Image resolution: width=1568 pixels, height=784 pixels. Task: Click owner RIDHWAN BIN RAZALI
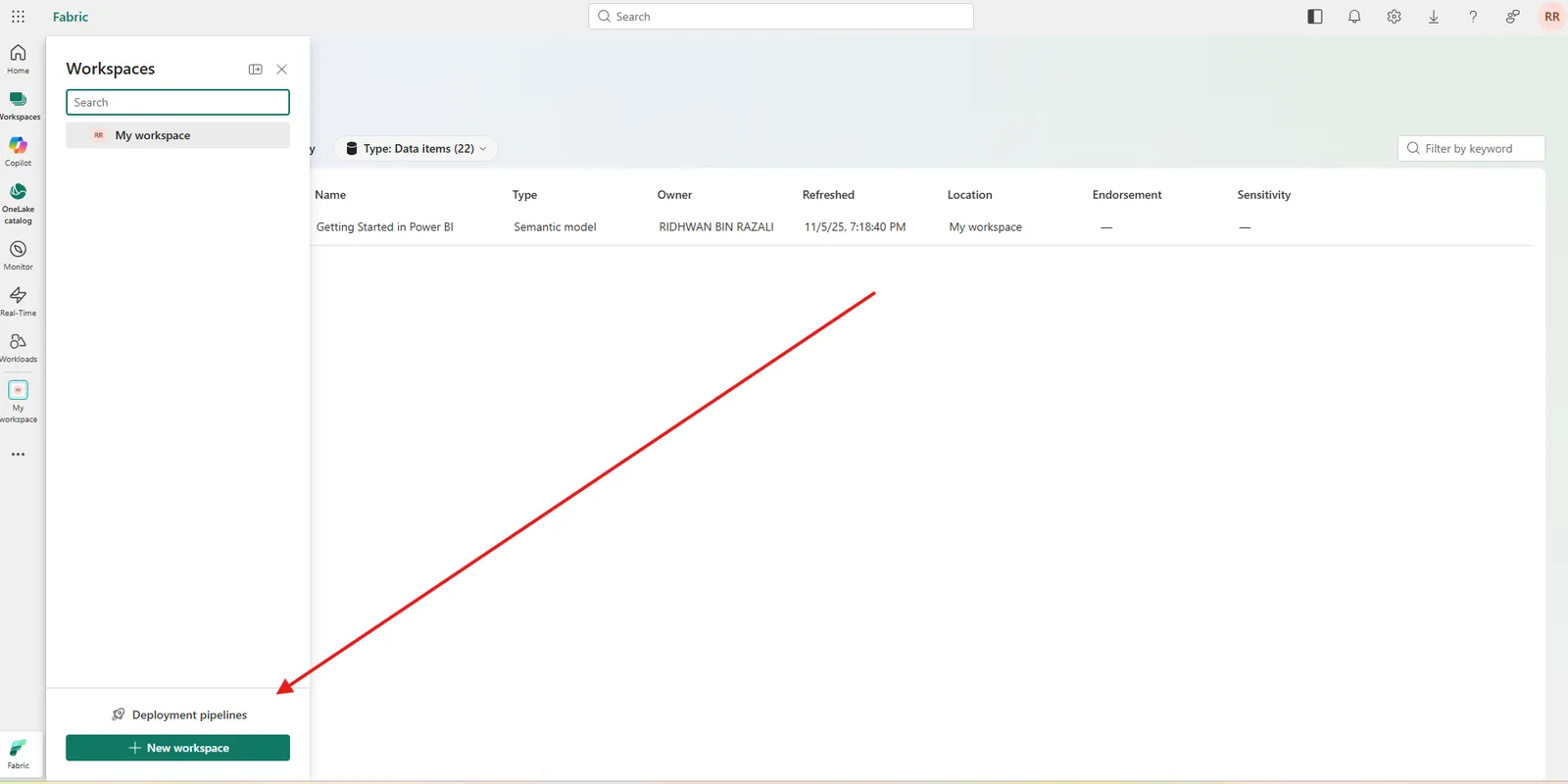(716, 227)
